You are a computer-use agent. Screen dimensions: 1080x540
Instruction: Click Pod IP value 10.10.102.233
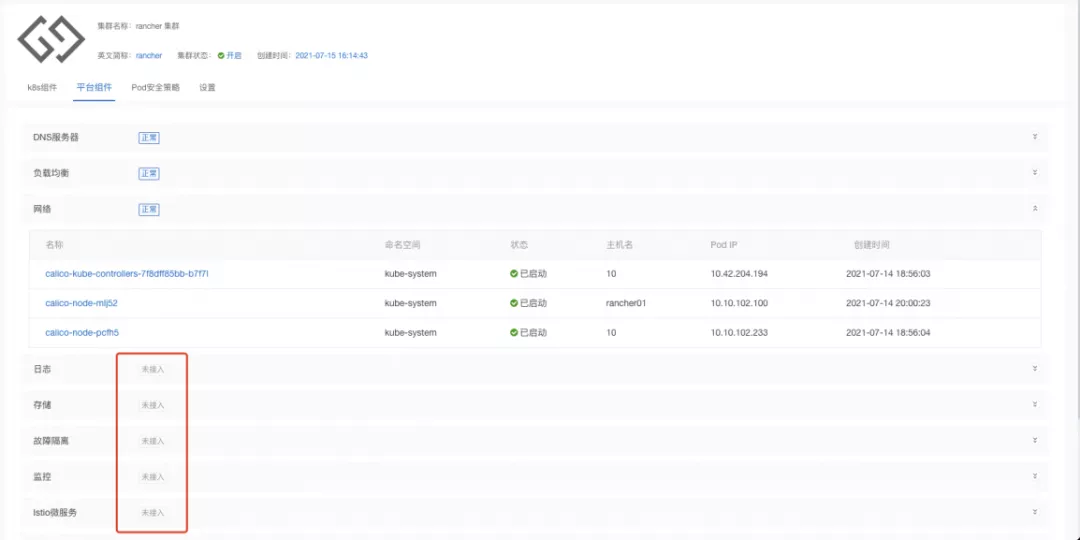(x=739, y=333)
